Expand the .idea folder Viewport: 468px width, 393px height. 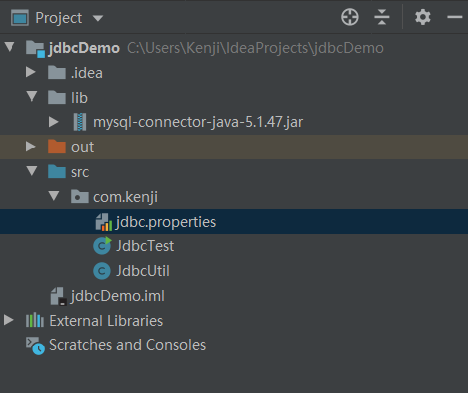tap(31, 72)
